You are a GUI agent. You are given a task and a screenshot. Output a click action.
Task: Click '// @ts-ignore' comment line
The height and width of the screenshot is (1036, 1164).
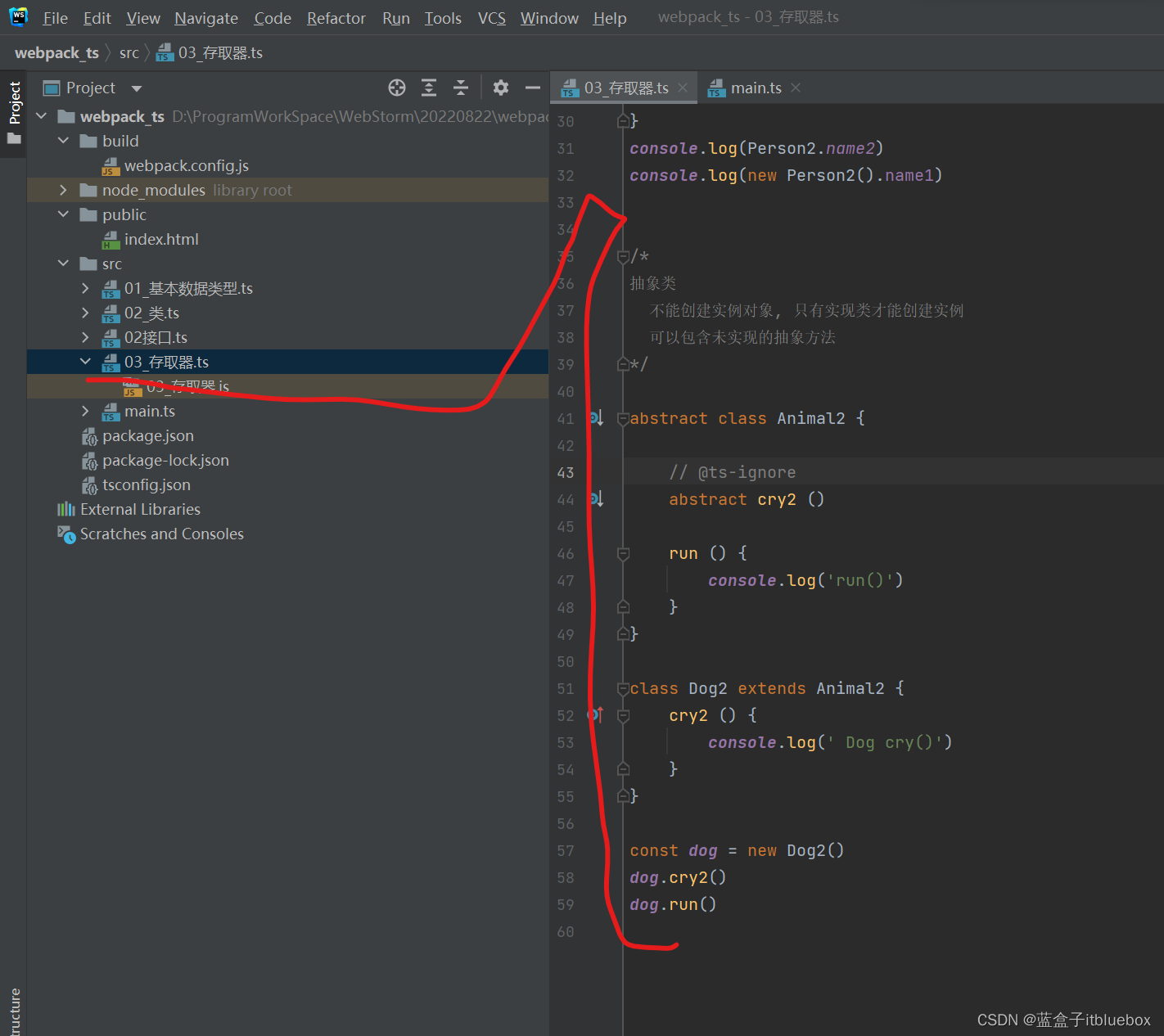pos(732,472)
